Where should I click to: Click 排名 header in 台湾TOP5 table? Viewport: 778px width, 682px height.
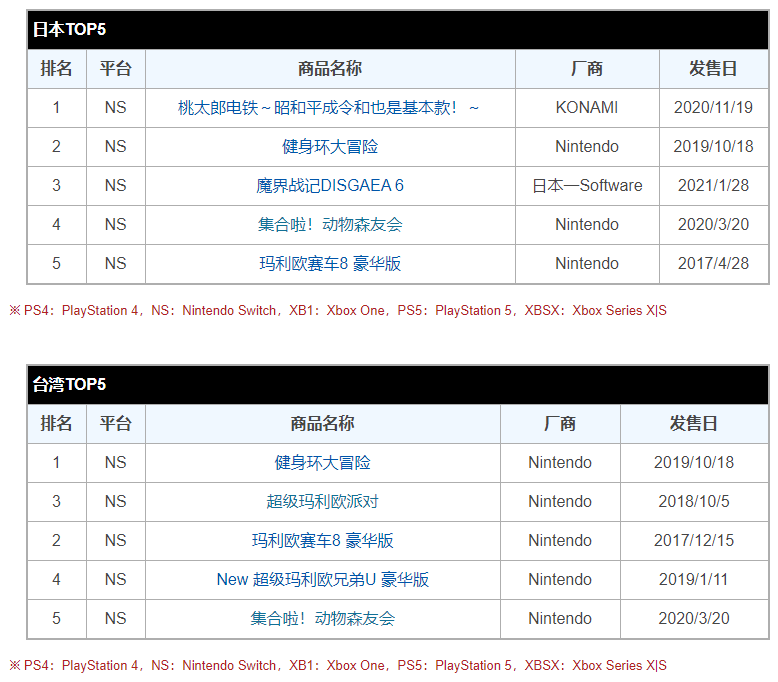pyautogui.click(x=56, y=424)
